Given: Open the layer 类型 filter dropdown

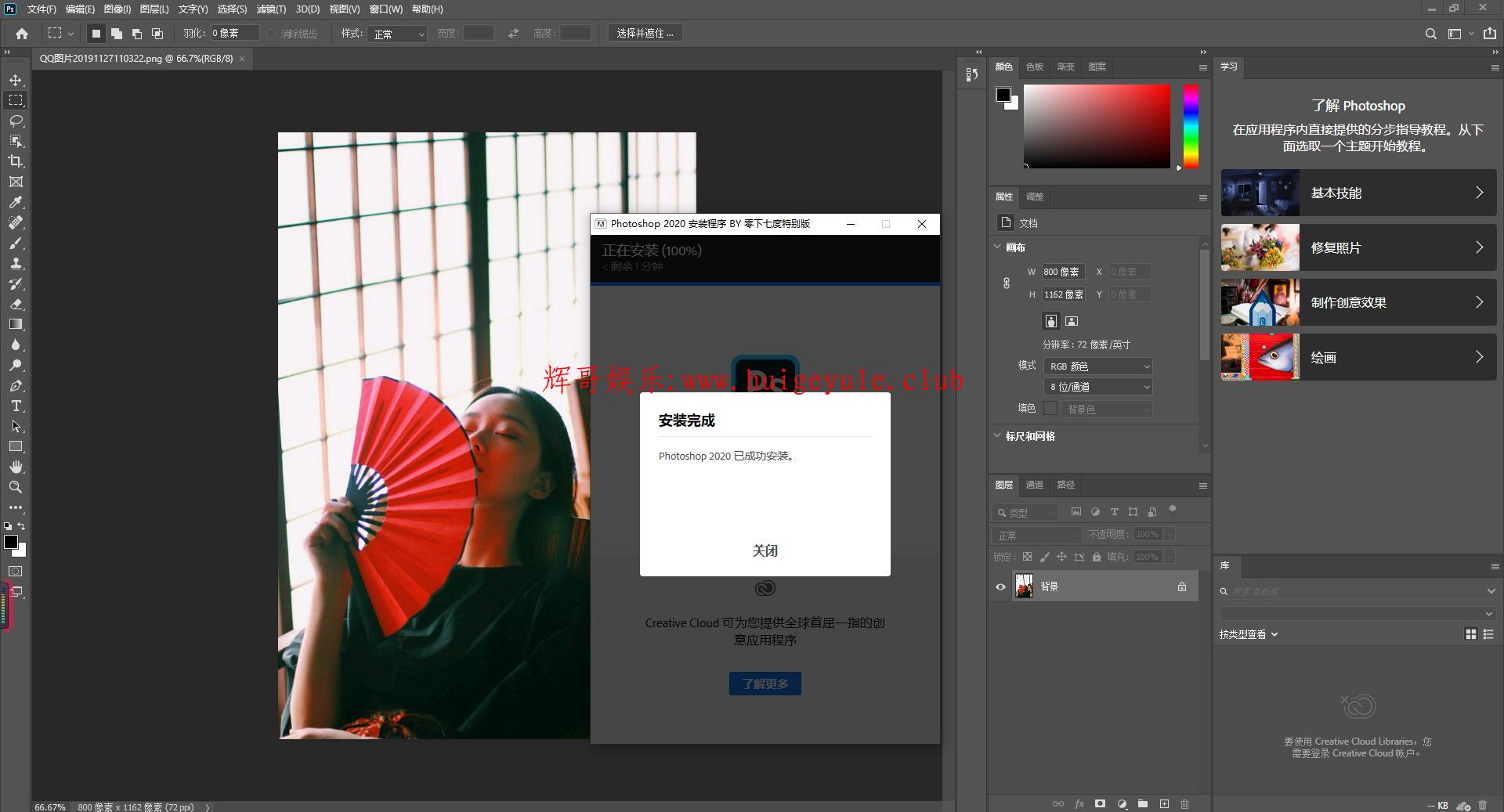Looking at the screenshot, I should click(1025, 512).
